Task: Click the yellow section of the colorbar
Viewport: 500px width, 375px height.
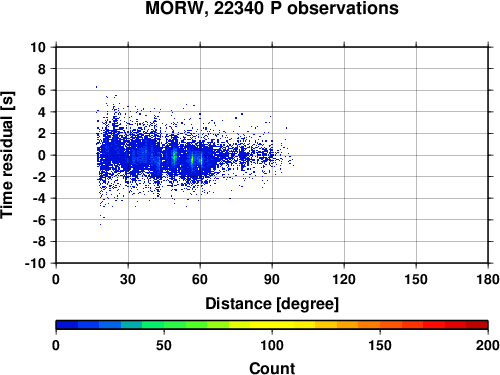Action: (272, 325)
